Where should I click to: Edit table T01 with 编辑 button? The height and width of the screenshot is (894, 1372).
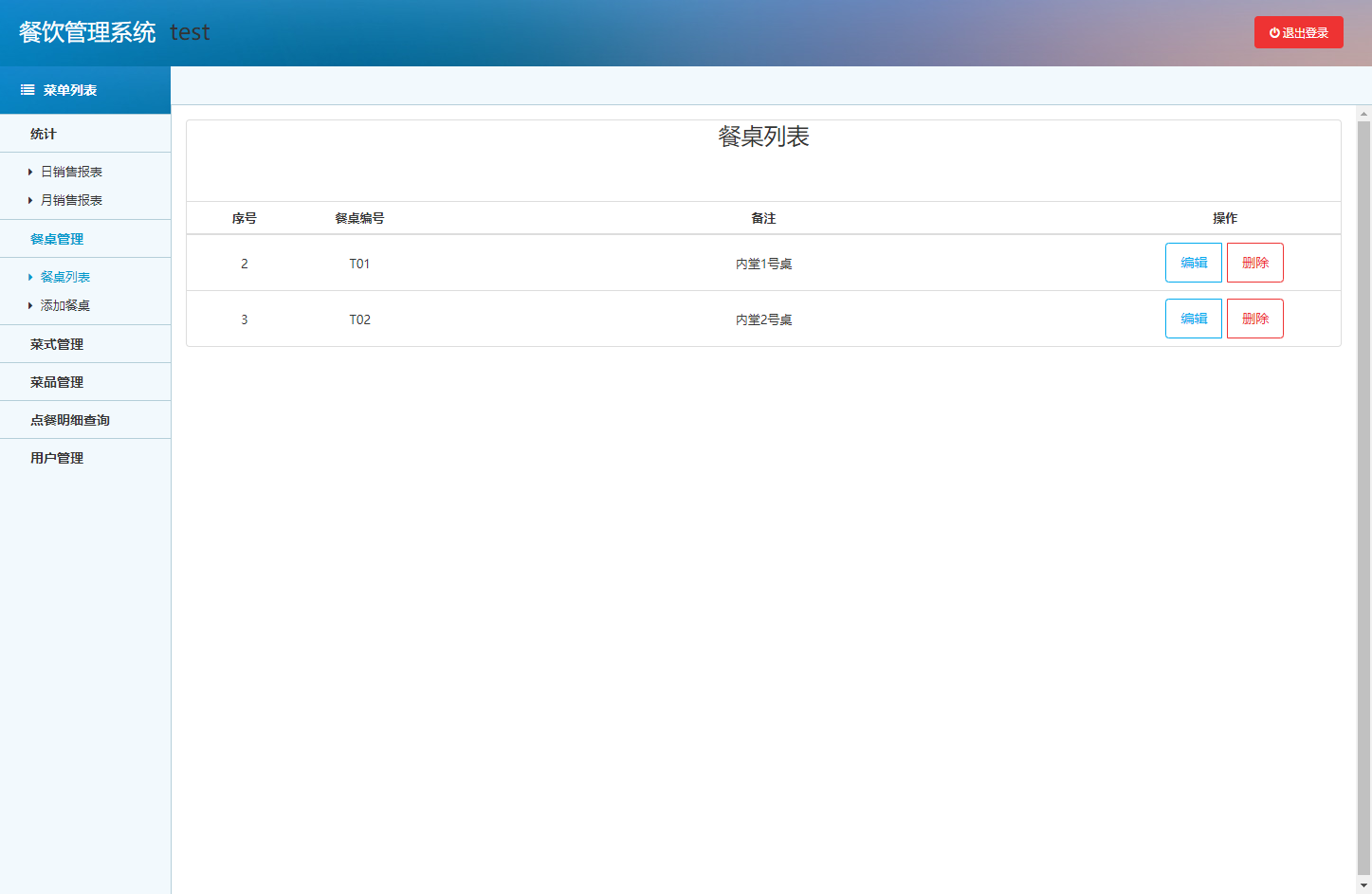click(x=1193, y=263)
